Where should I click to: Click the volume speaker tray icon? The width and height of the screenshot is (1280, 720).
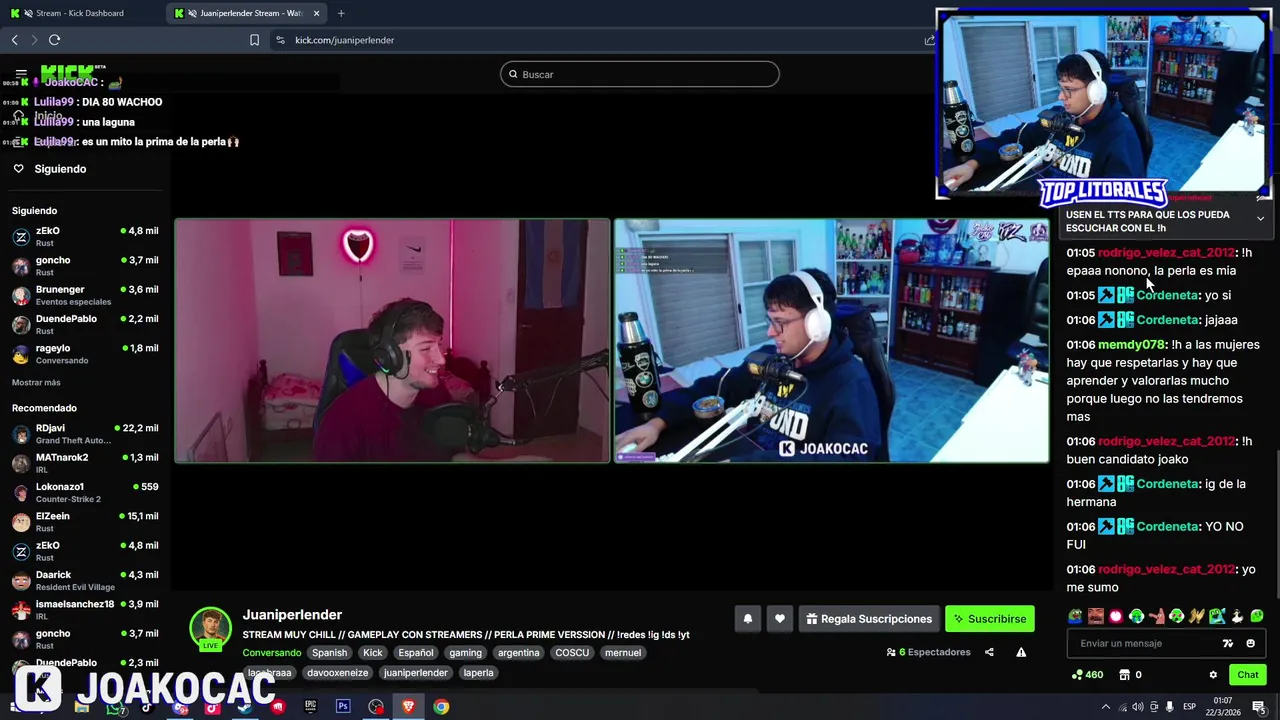click(1137, 706)
